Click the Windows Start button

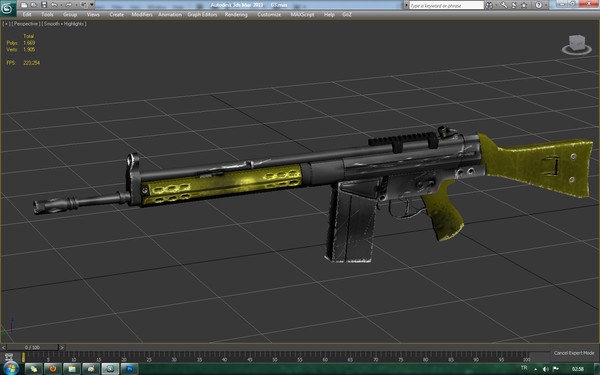click(x=11, y=368)
